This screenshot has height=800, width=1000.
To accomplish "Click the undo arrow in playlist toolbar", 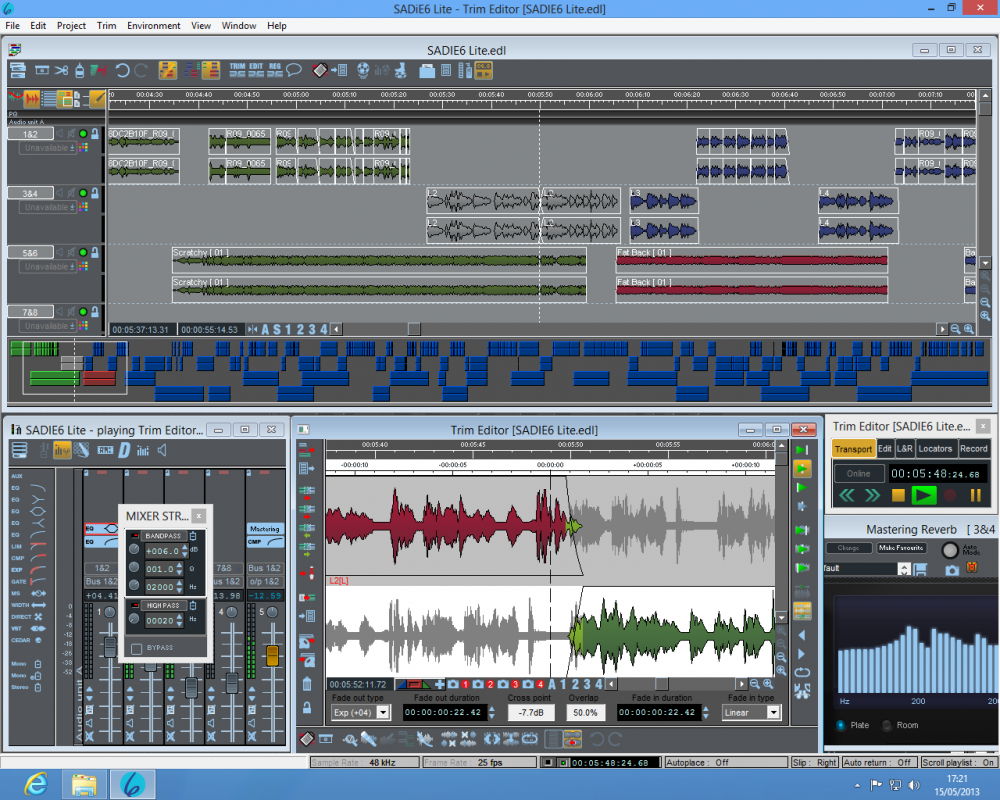I will (122, 70).
